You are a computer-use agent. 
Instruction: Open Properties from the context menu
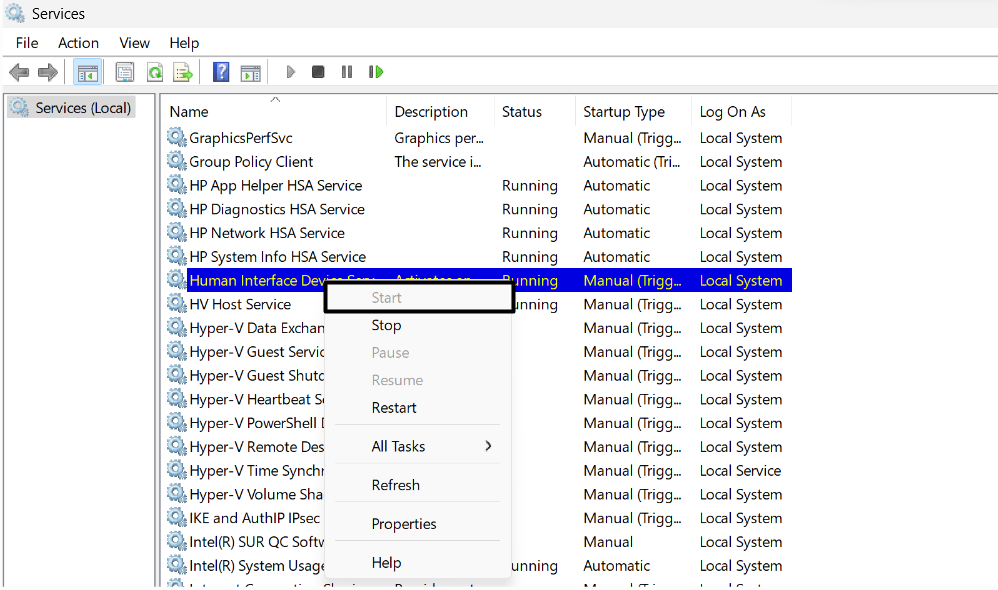click(x=404, y=524)
